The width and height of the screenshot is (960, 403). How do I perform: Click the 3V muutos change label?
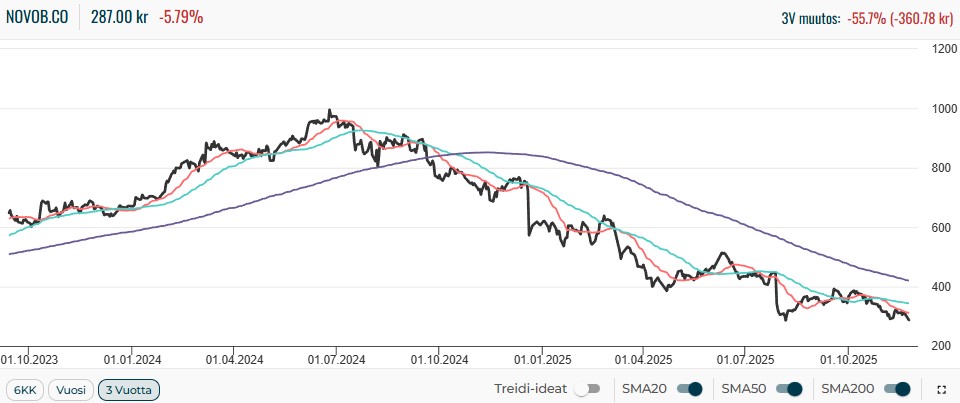811,19
